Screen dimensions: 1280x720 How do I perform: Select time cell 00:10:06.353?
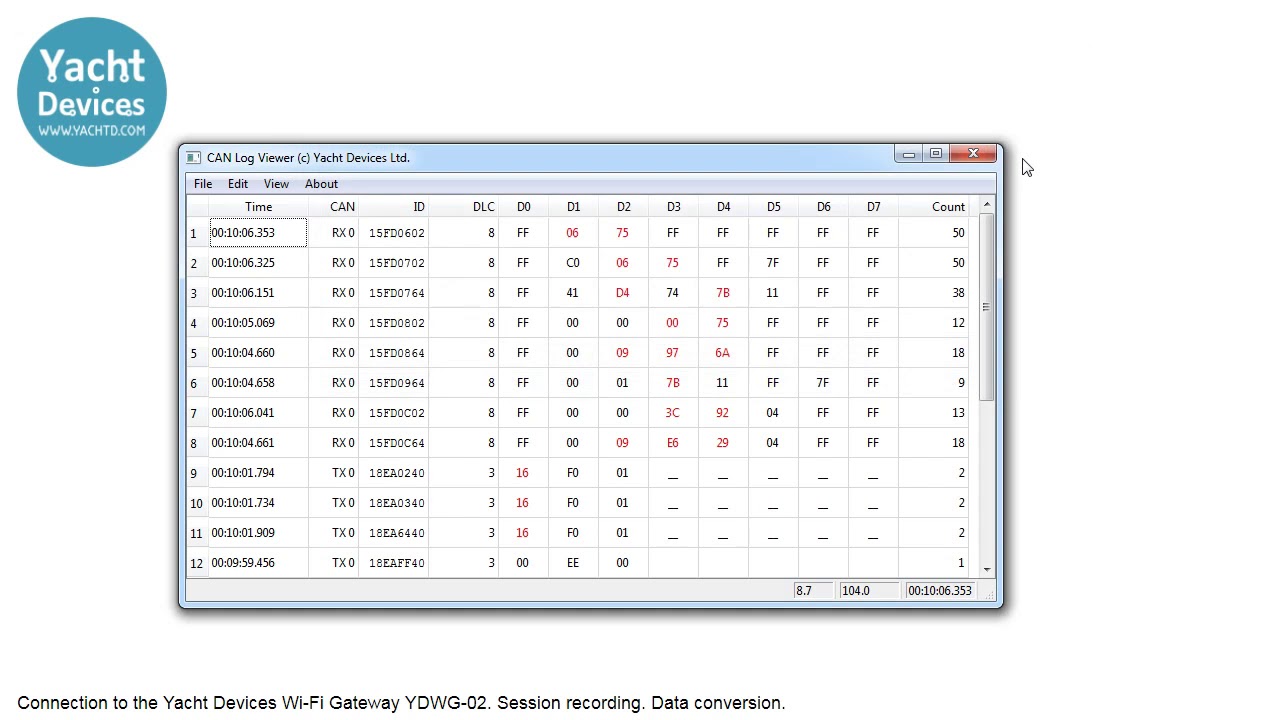coord(258,233)
